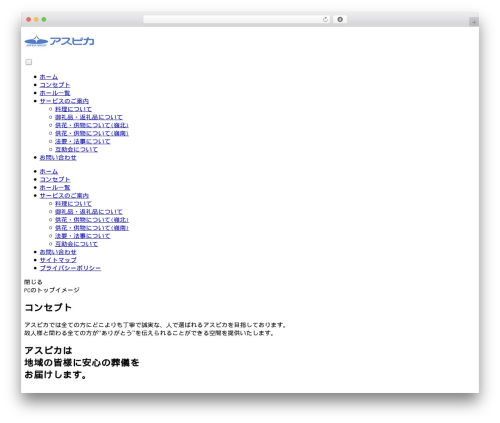Open 法要・法事について in the menu beneath the checkbox
Viewport: 500px width, 423px height.
(83, 141)
